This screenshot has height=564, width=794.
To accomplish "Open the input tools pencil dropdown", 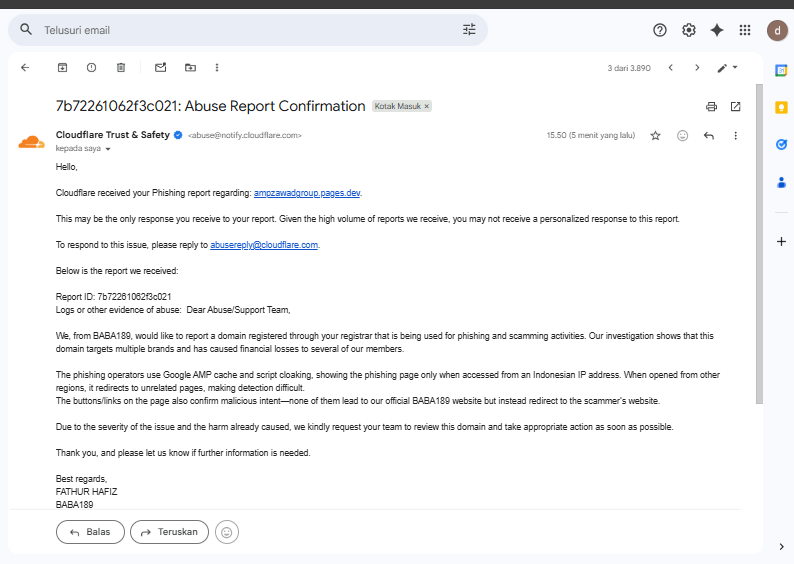I will (728, 68).
